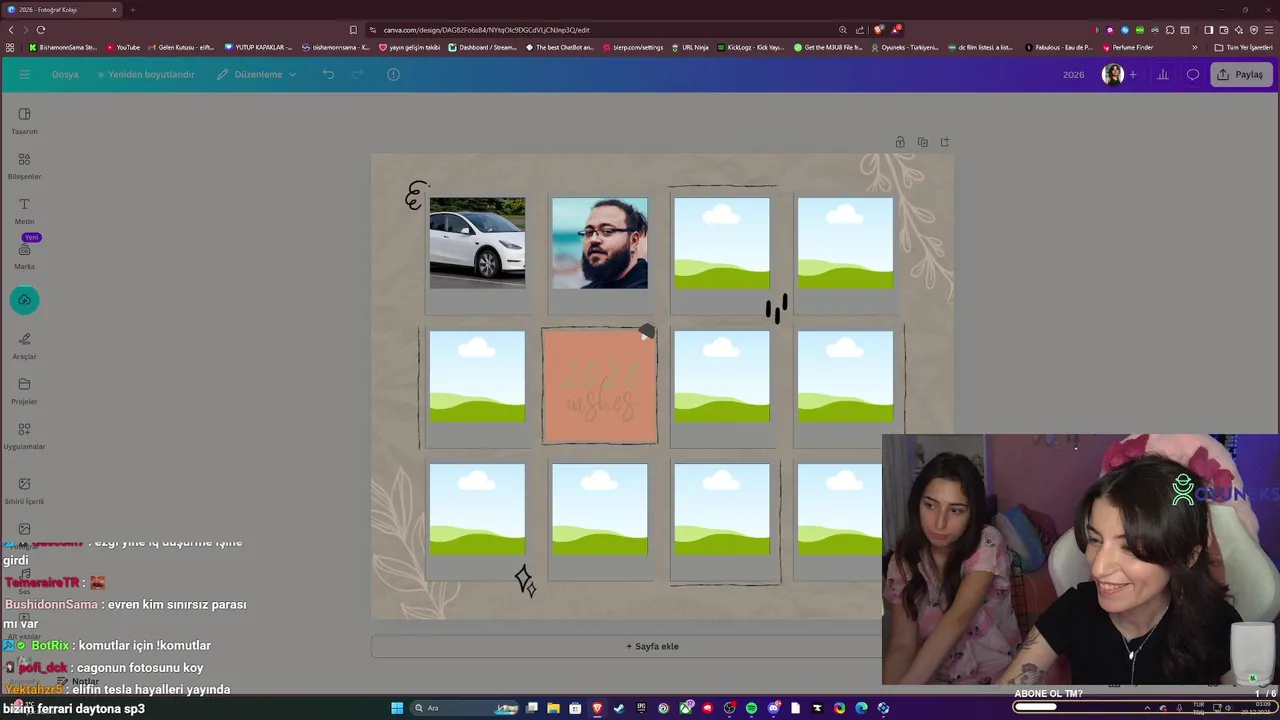Click the Notlar notes button
Viewport: 1280px width, 720px height.
click(x=78, y=682)
